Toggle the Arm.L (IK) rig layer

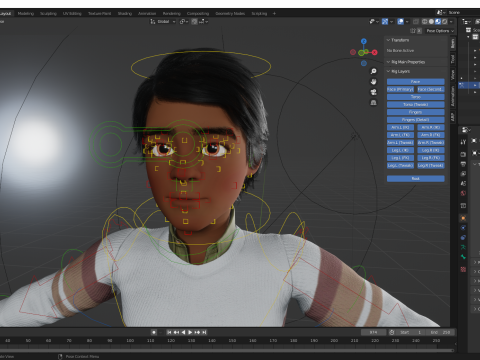click(x=400, y=127)
